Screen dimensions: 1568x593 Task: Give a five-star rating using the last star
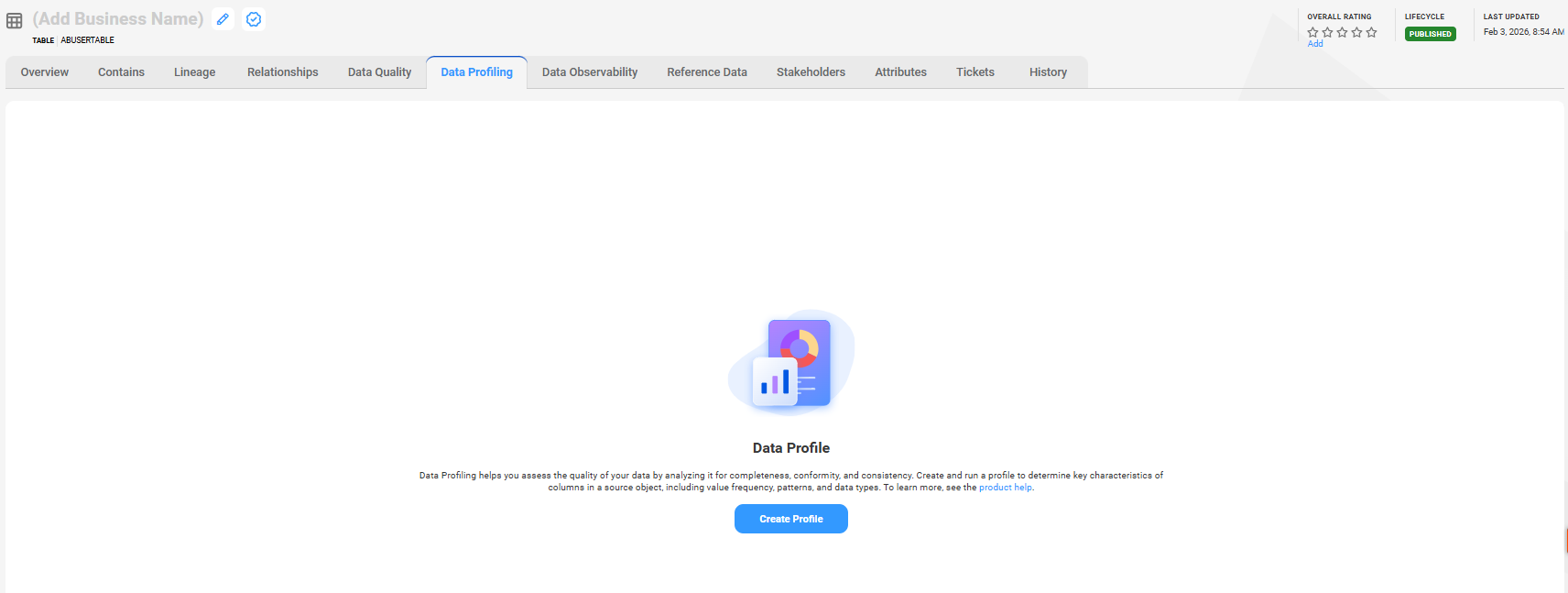click(1372, 32)
